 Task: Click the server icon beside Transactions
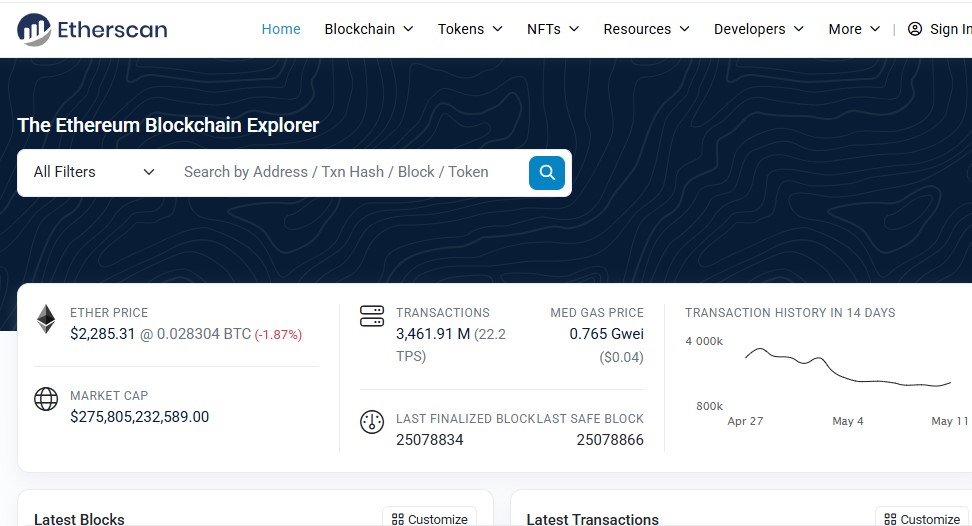372,316
